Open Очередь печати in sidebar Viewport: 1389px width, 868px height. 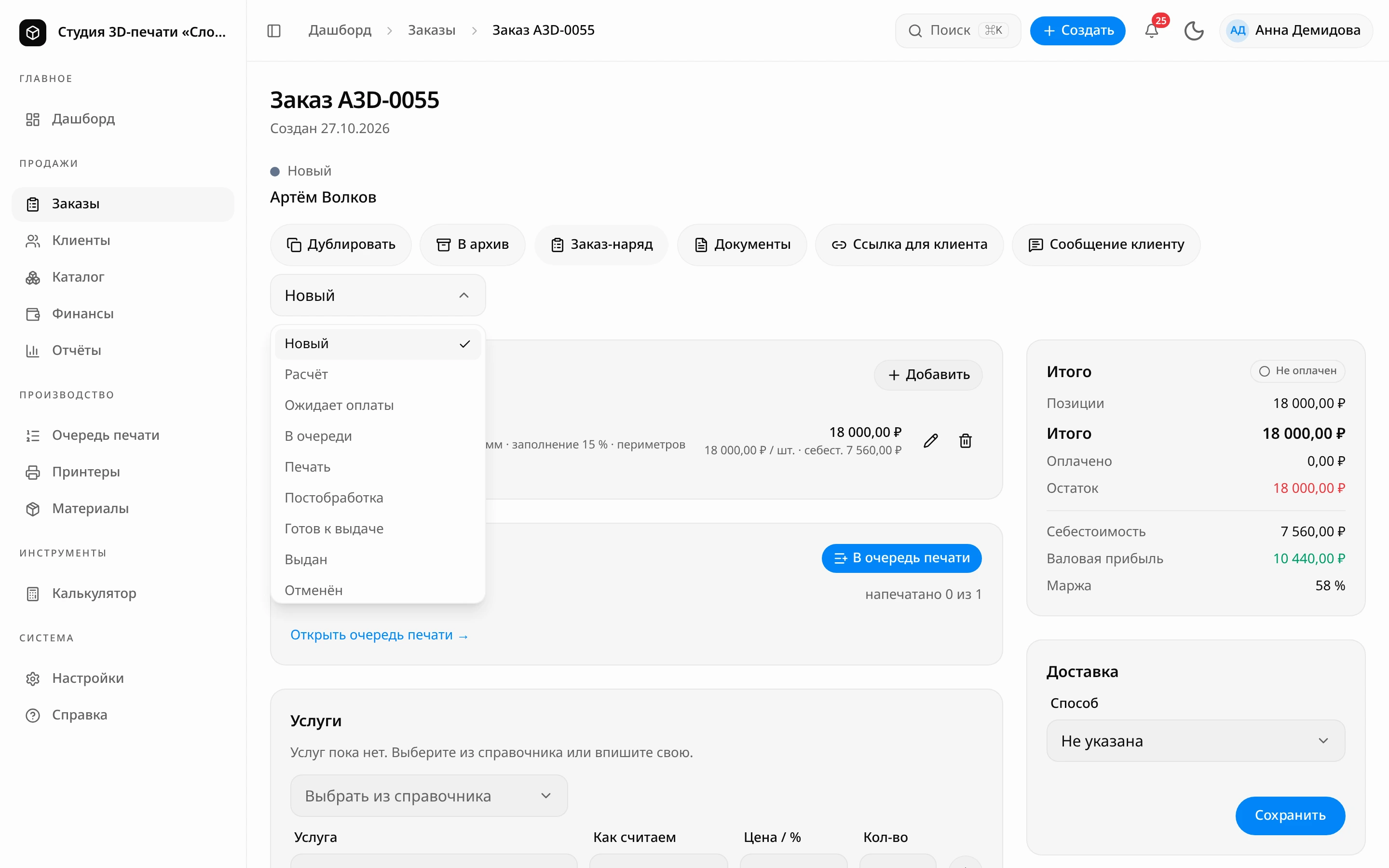(x=123, y=435)
